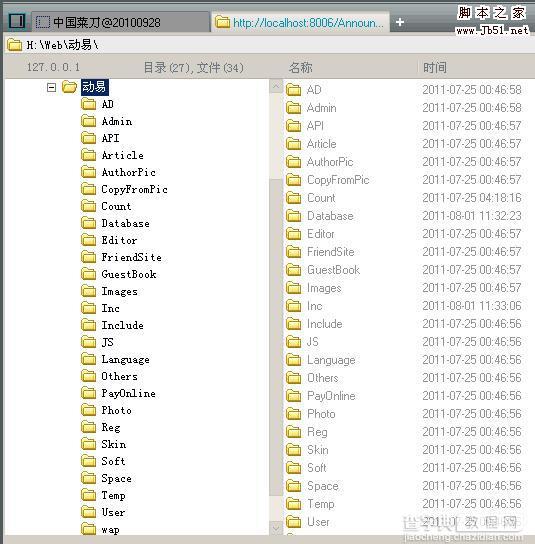
Task: Select the 动易 root folder in tree
Action: pos(94,87)
